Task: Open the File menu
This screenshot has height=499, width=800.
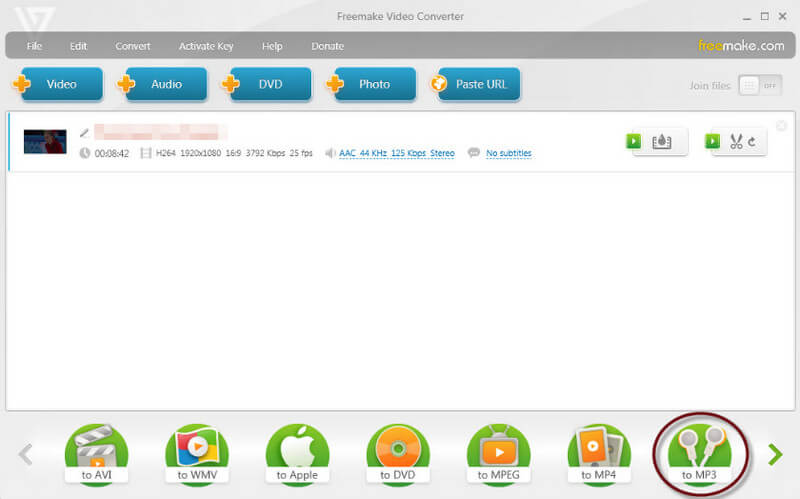Action: (x=35, y=46)
